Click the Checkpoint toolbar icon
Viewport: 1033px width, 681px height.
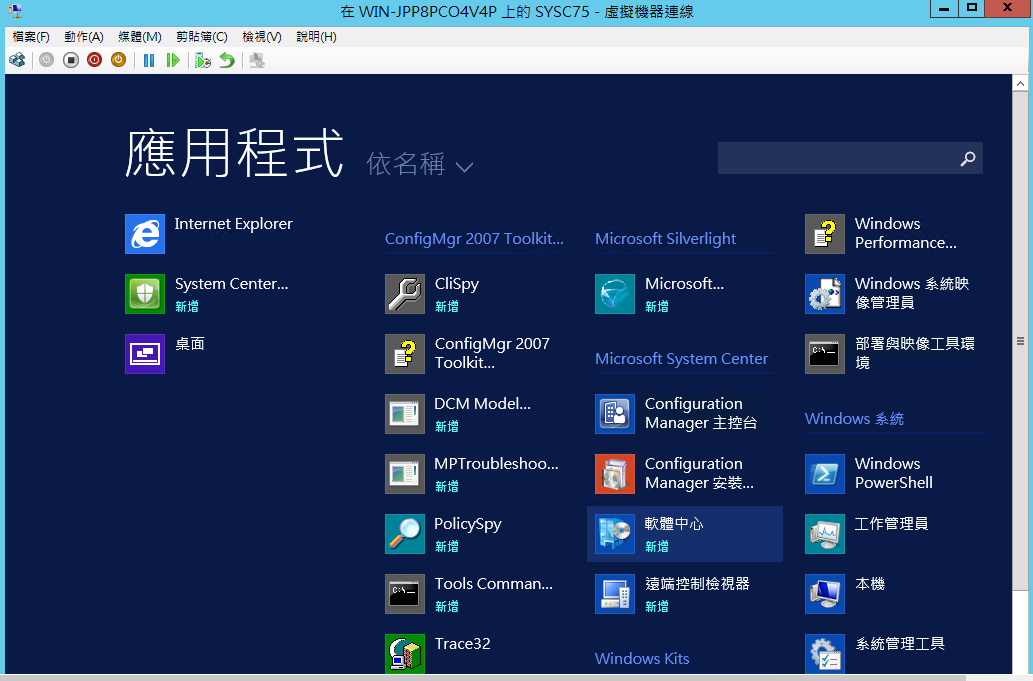click(x=203, y=61)
